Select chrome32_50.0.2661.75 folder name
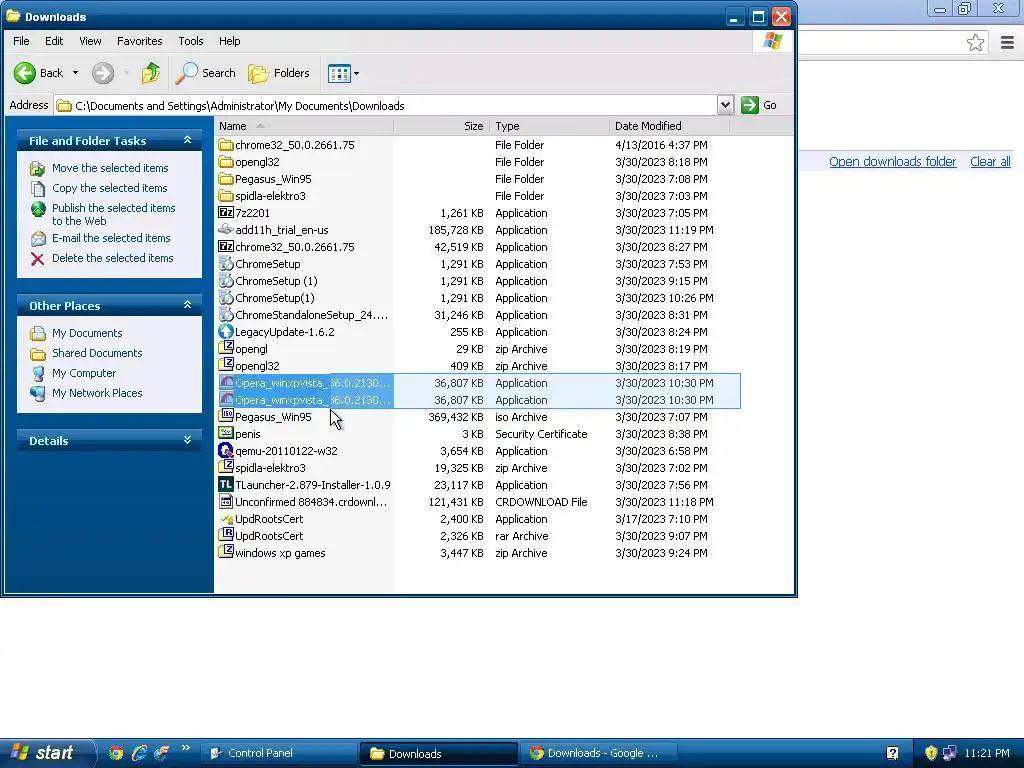The image size is (1024, 768). pyautogui.click(x=295, y=145)
